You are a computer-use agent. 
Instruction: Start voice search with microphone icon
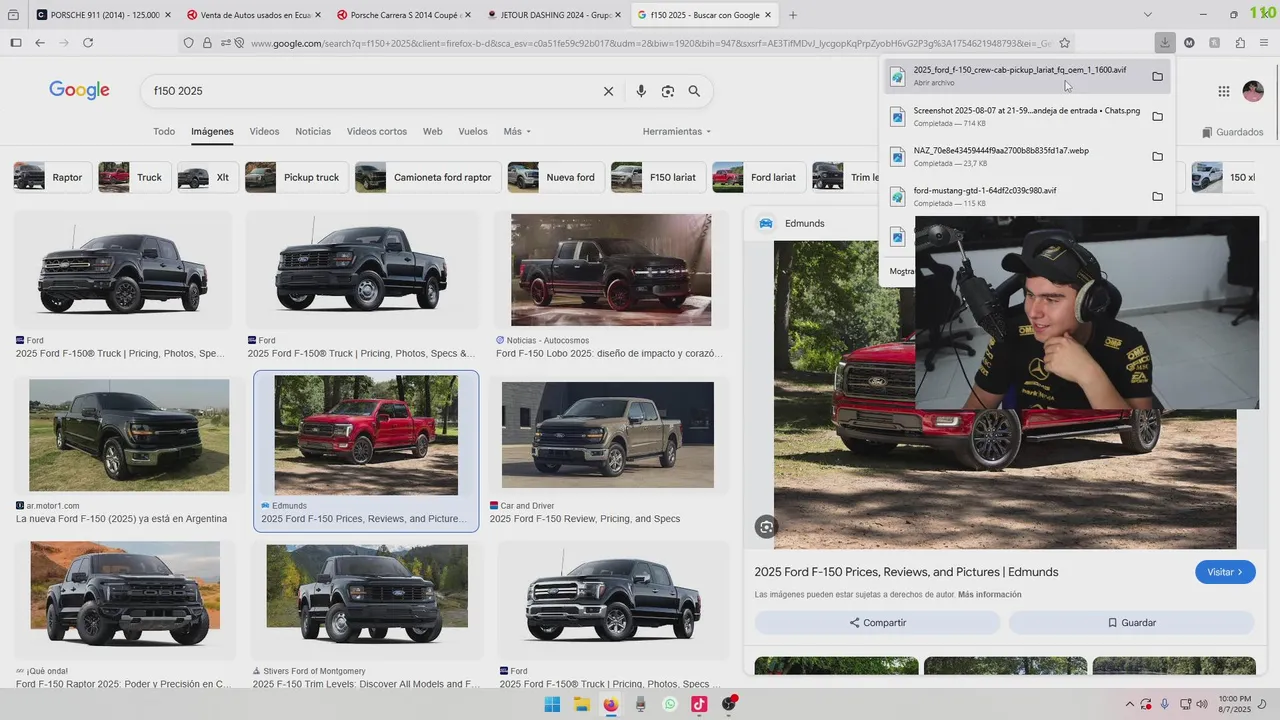coord(641,91)
